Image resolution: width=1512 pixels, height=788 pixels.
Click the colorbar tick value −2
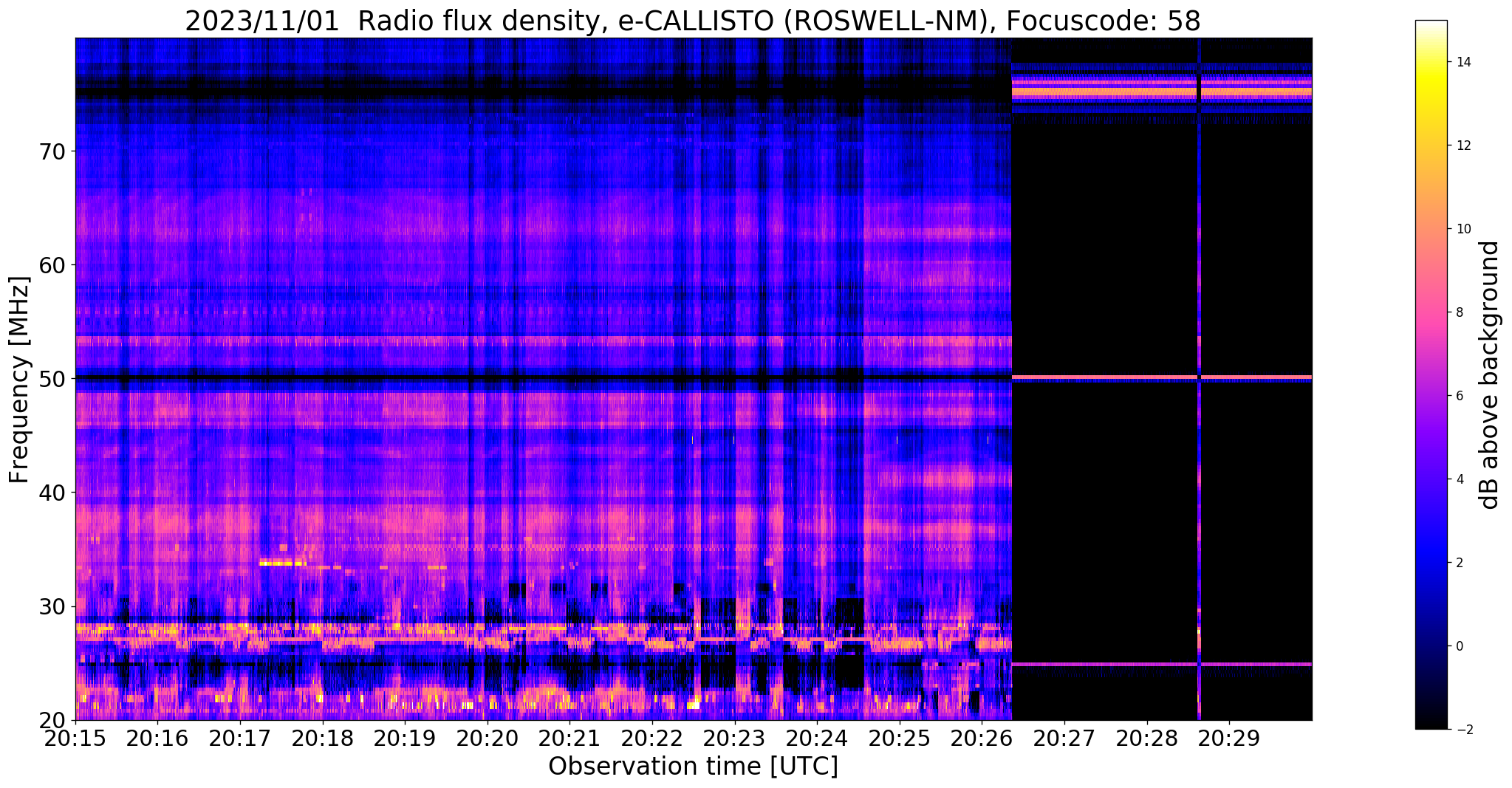(x=1463, y=730)
